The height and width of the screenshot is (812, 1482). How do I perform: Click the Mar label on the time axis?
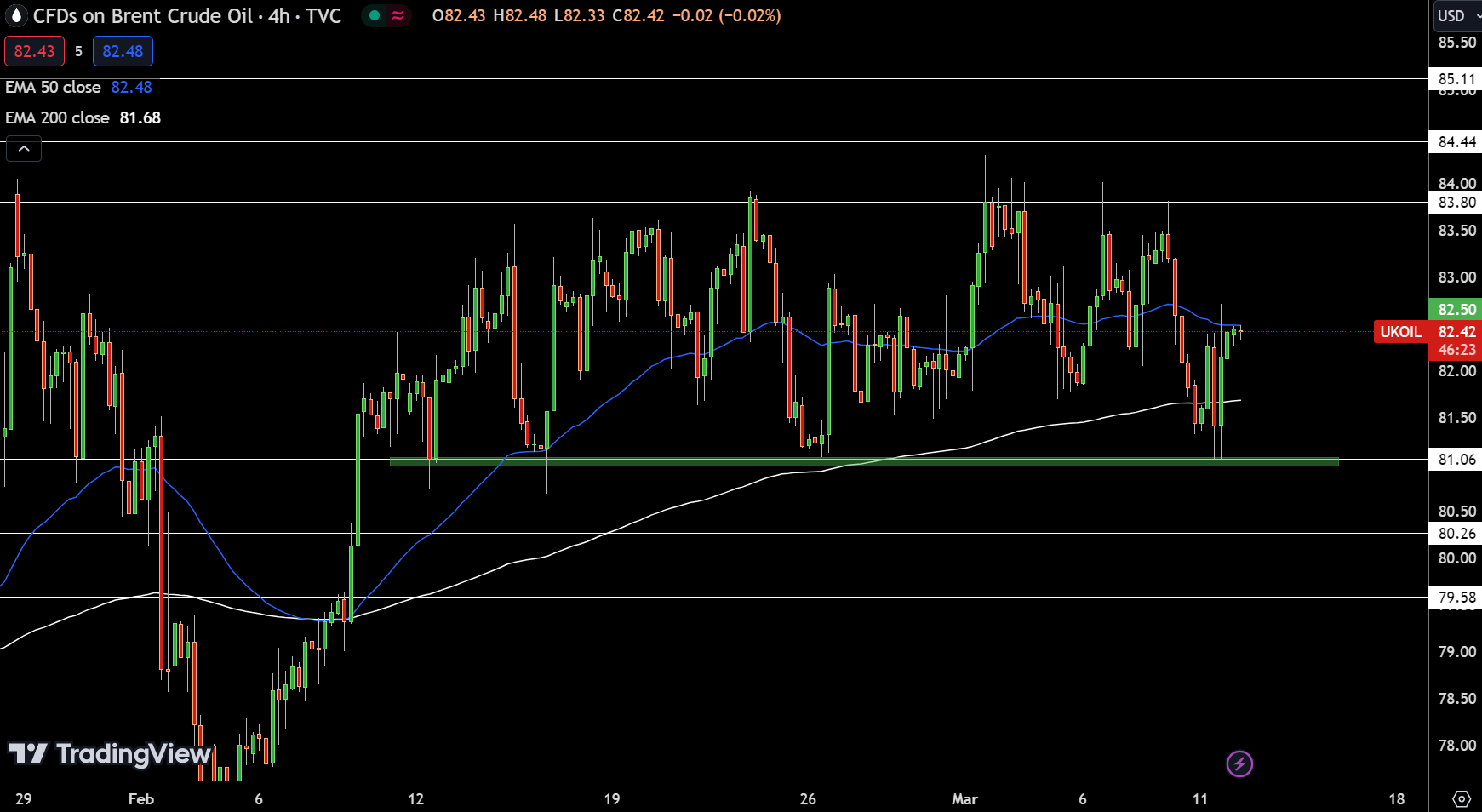click(x=964, y=799)
